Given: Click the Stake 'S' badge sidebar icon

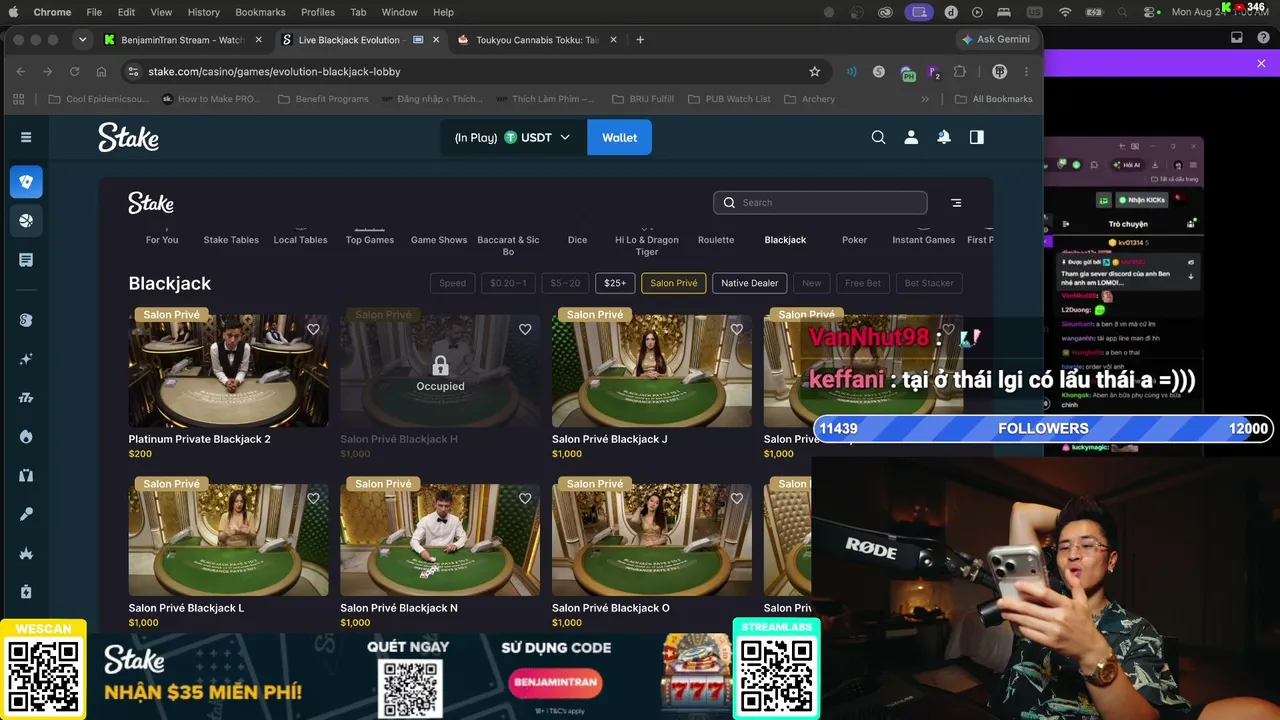Looking at the screenshot, I should click(x=26, y=320).
